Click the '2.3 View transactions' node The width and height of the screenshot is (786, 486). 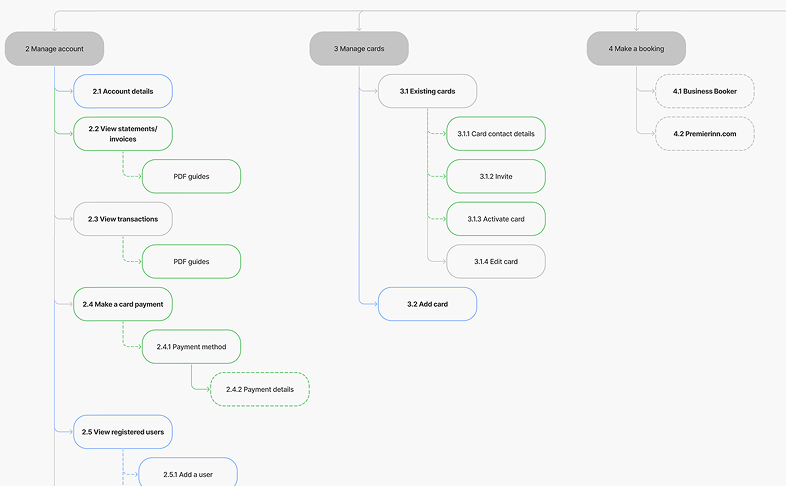[123, 219]
